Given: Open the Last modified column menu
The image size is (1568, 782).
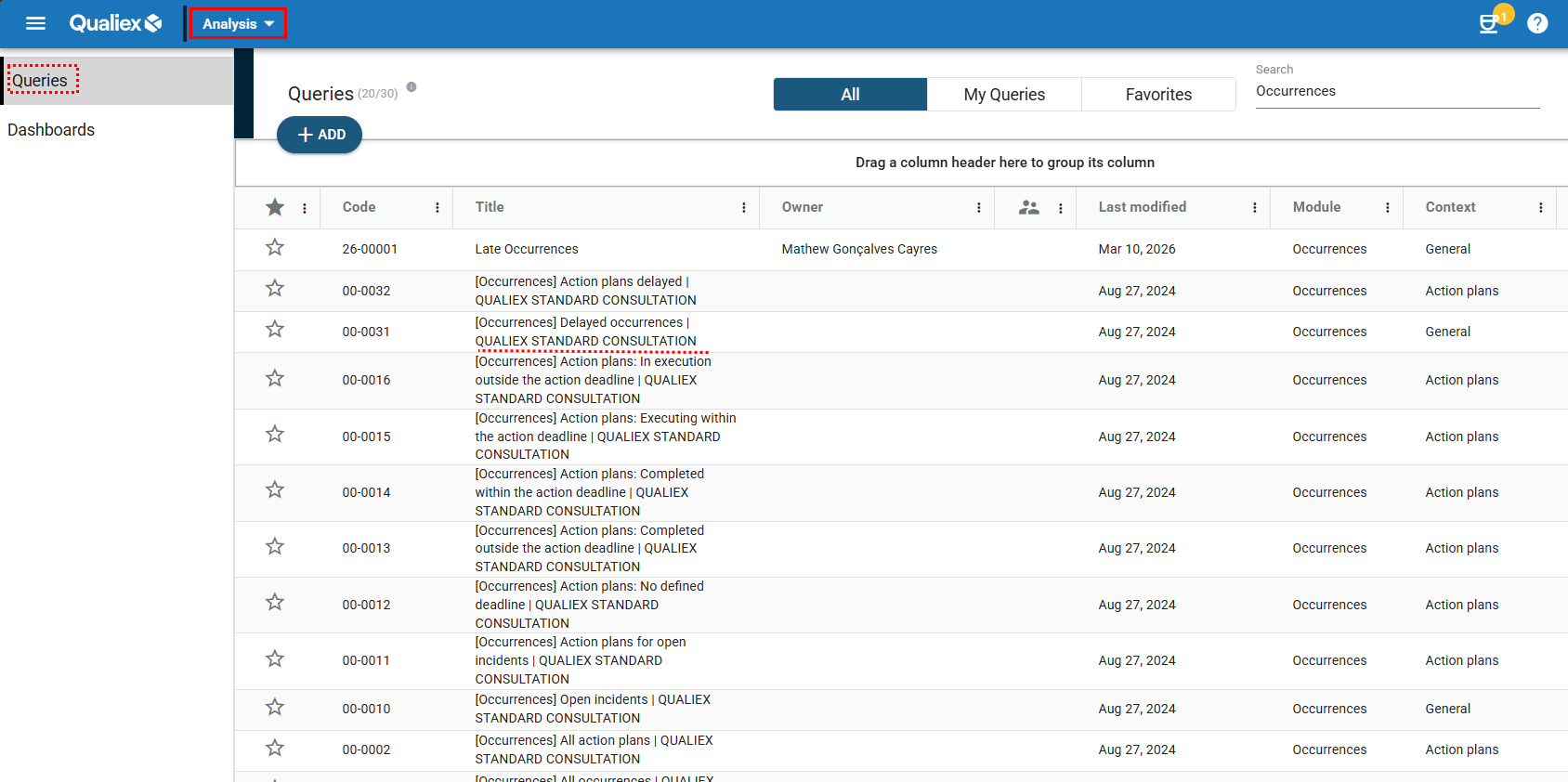Looking at the screenshot, I should coord(1255,208).
